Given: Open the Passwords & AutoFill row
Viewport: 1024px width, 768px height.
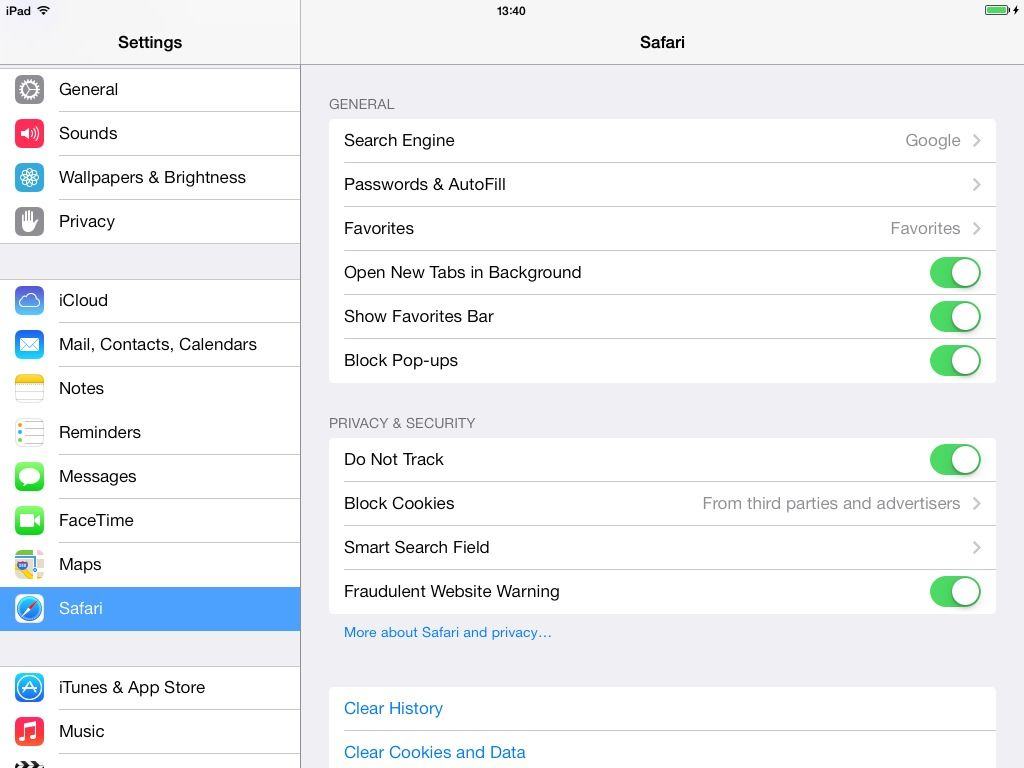Looking at the screenshot, I should [x=660, y=184].
